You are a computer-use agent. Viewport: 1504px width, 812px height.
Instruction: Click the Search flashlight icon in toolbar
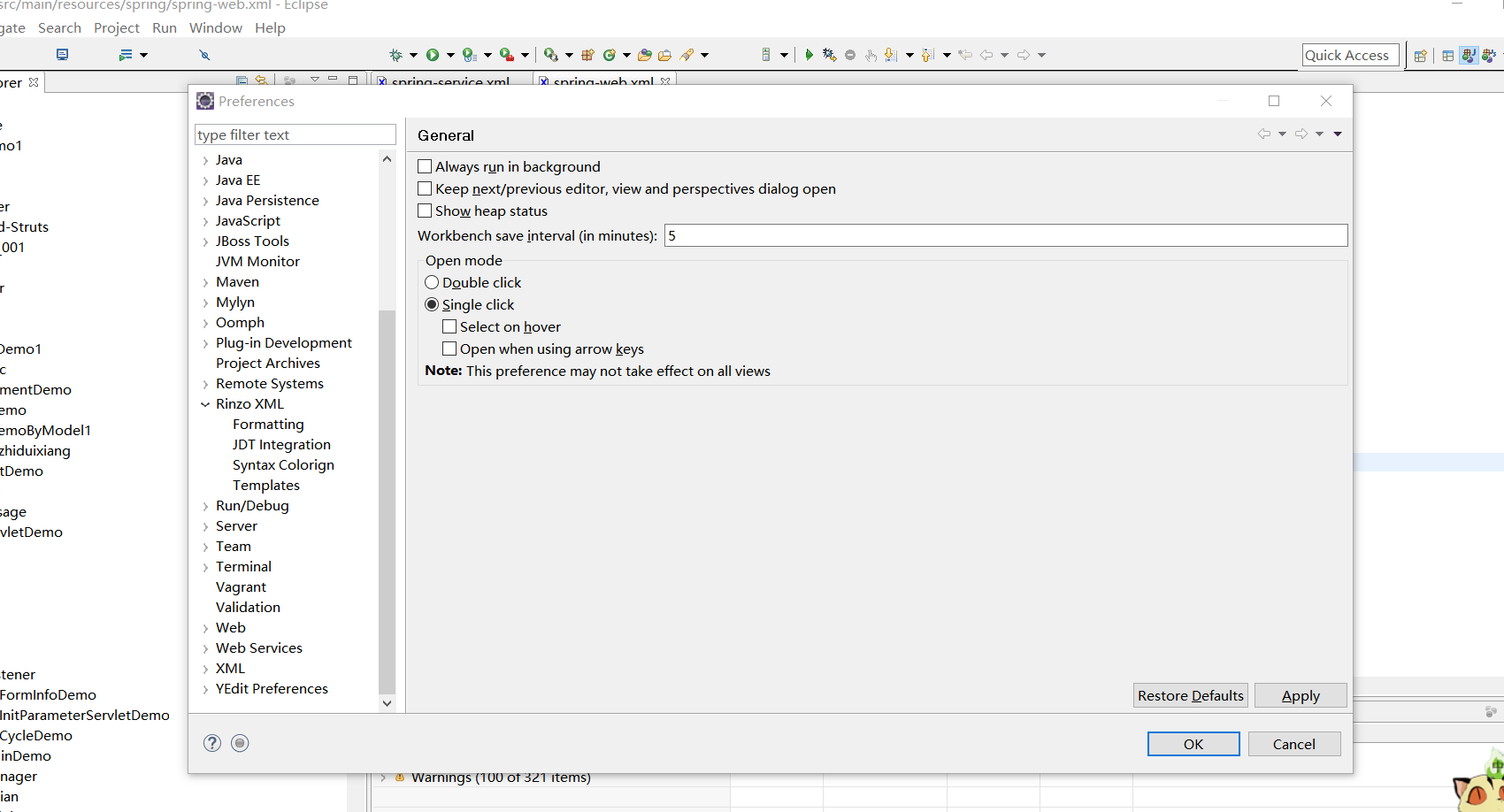click(687, 55)
